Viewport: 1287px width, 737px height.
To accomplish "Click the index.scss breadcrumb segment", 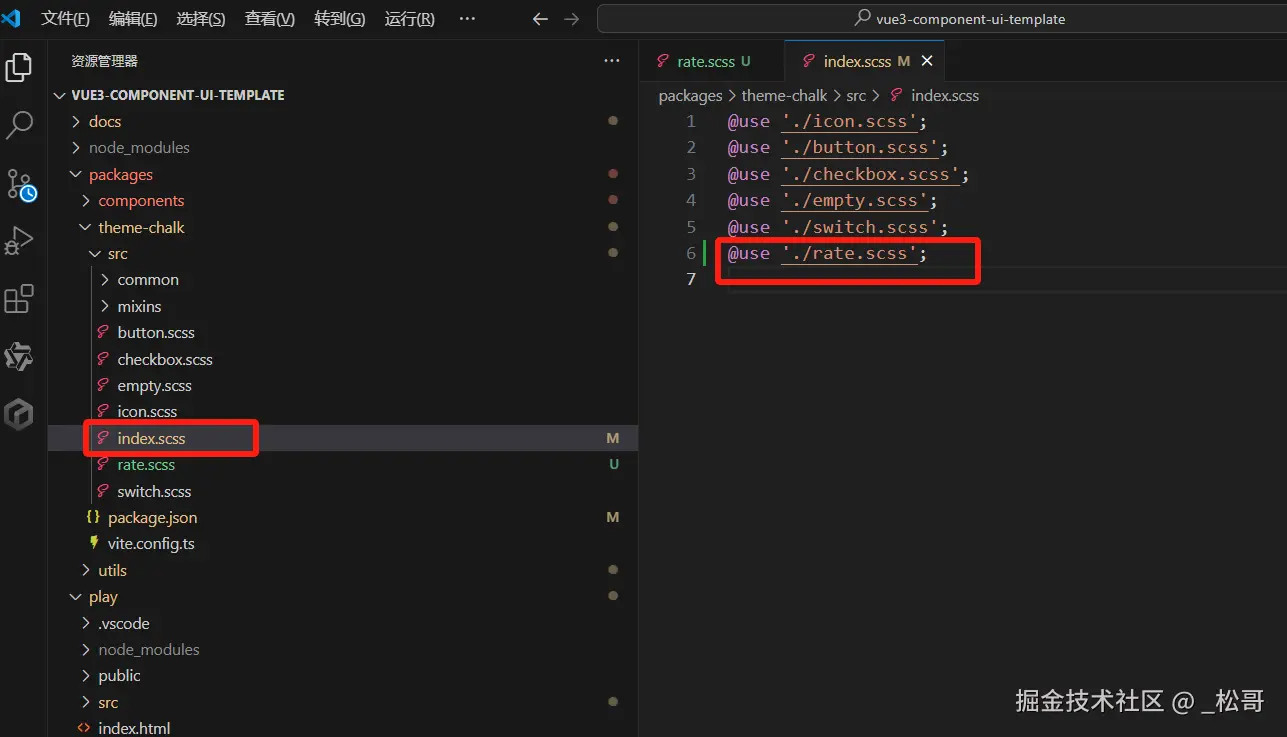I will [945, 96].
